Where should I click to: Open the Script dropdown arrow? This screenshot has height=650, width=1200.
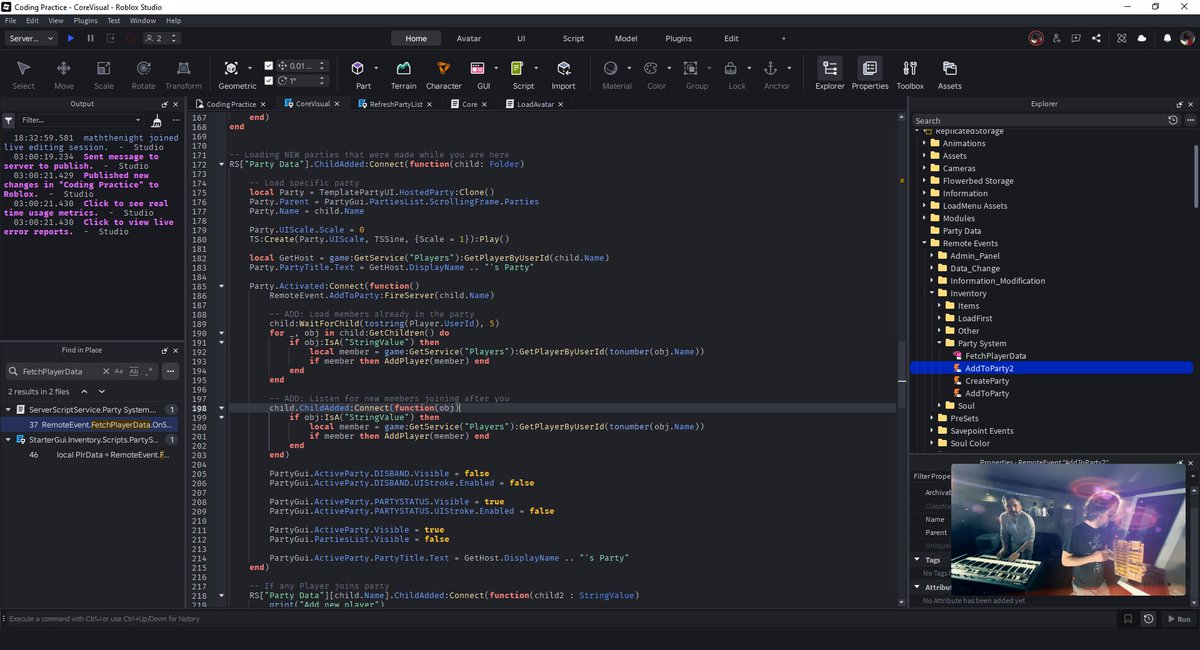click(x=537, y=69)
